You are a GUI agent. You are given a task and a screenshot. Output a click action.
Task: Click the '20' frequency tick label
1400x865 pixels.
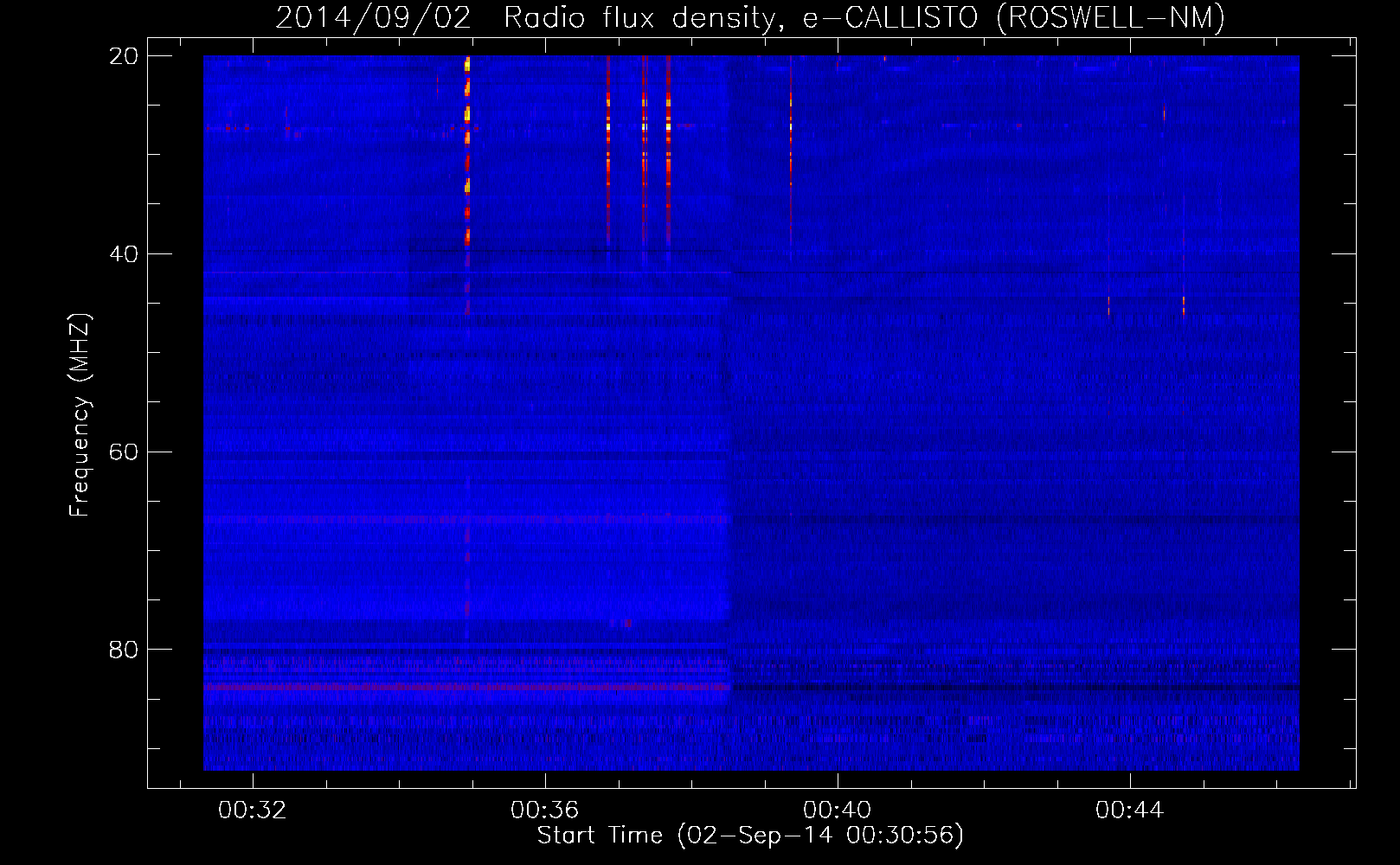click(123, 56)
